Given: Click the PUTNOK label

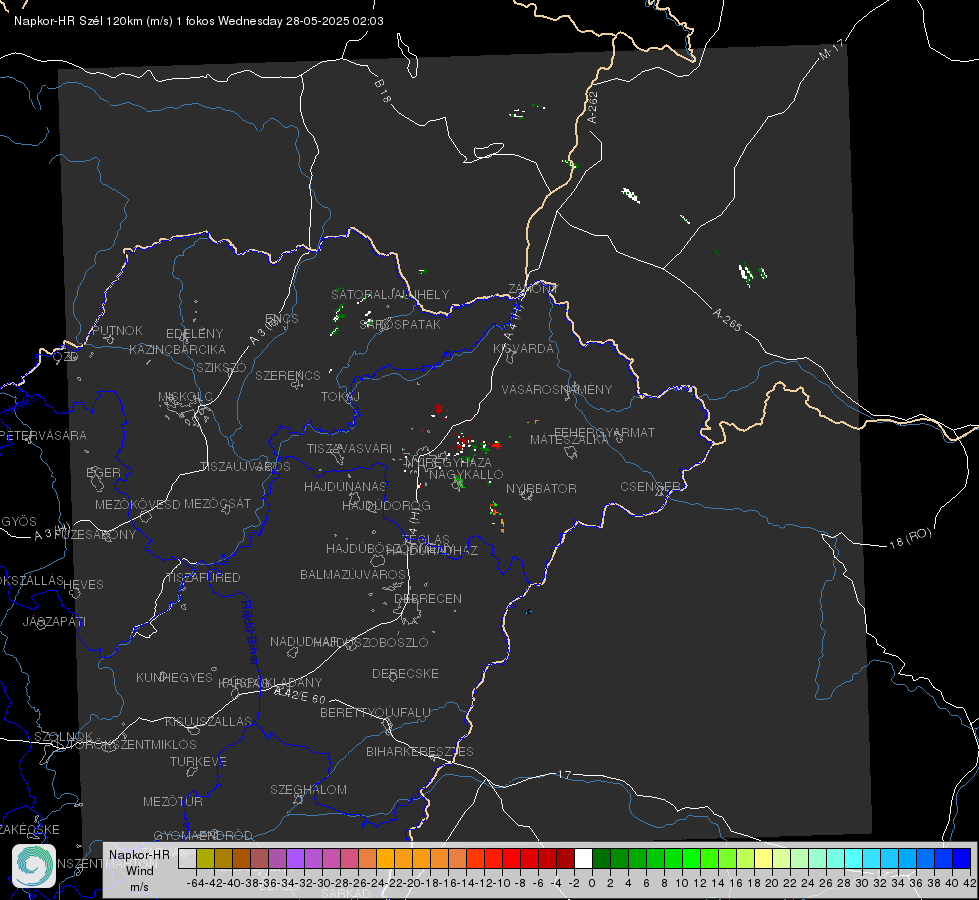Looking at the screenshot, I should [x=117, y=330].
